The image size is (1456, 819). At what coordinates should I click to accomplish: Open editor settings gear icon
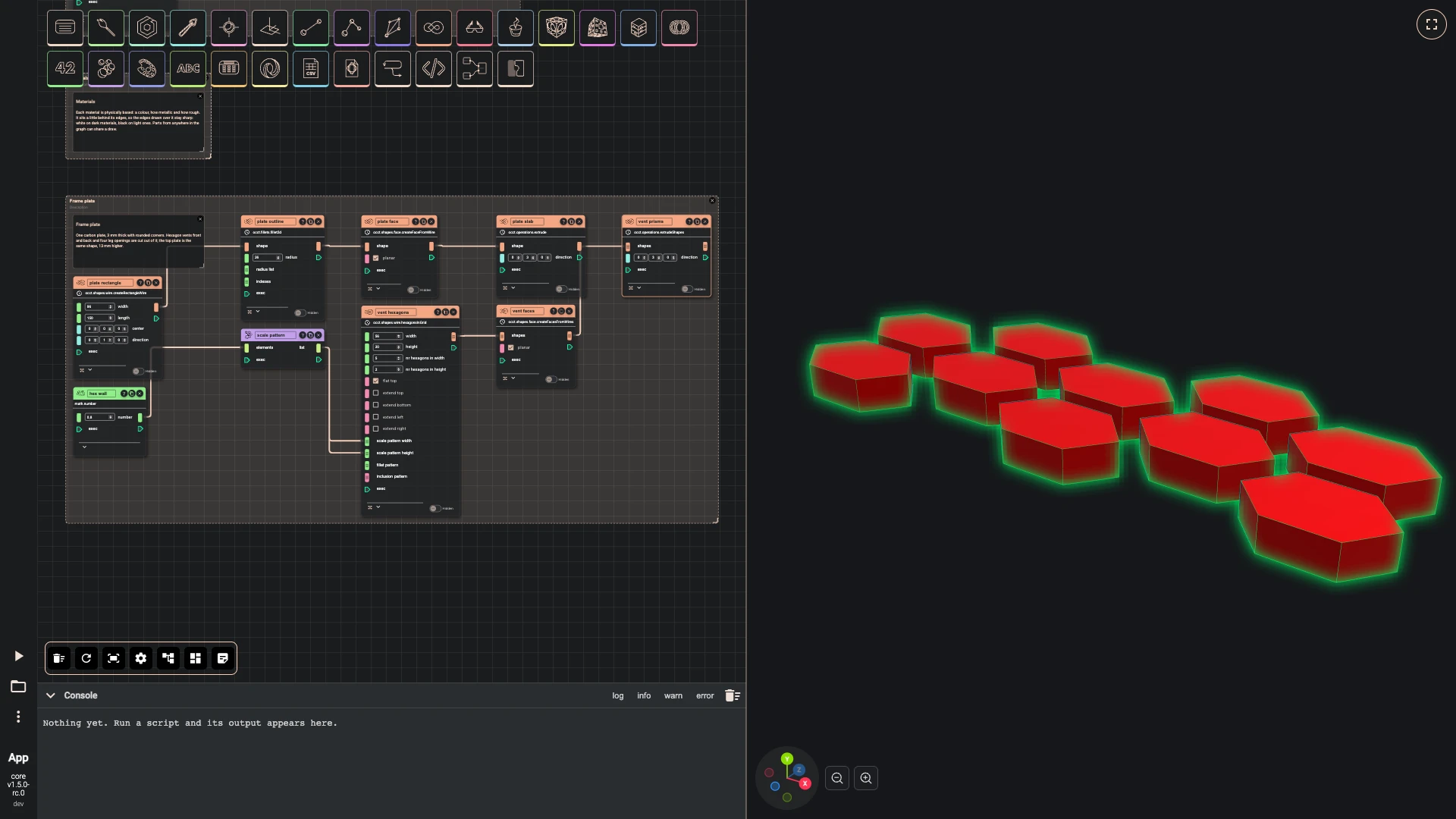coord(141,658)
